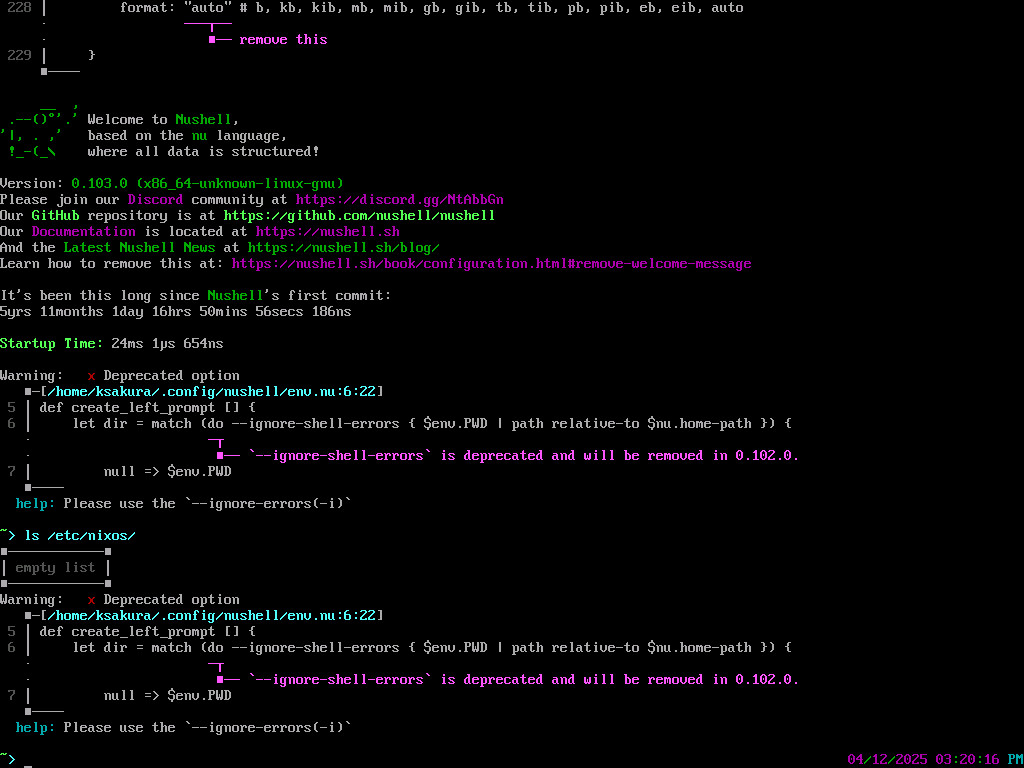This screenshot has width=1024, height=768.
Task: Click the closing brace on line 229
Action: pos(91,55)
